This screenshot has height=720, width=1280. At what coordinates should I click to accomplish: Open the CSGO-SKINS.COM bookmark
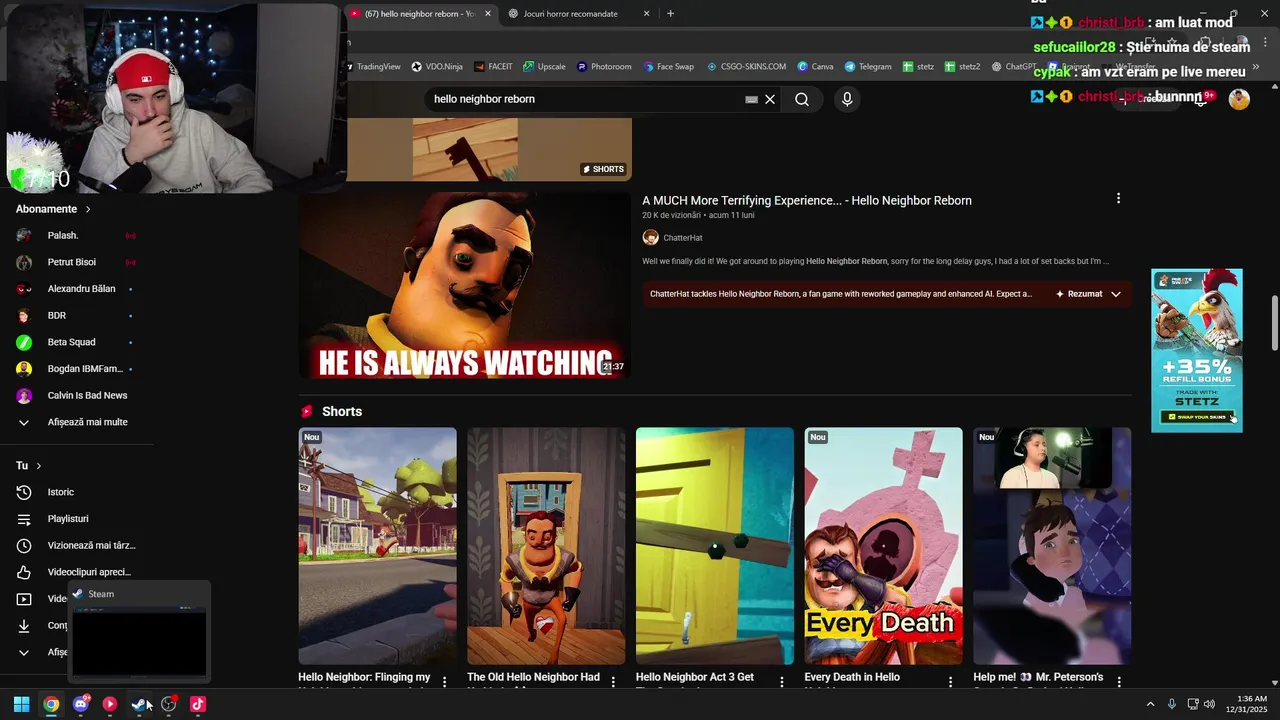click(746, 67)
